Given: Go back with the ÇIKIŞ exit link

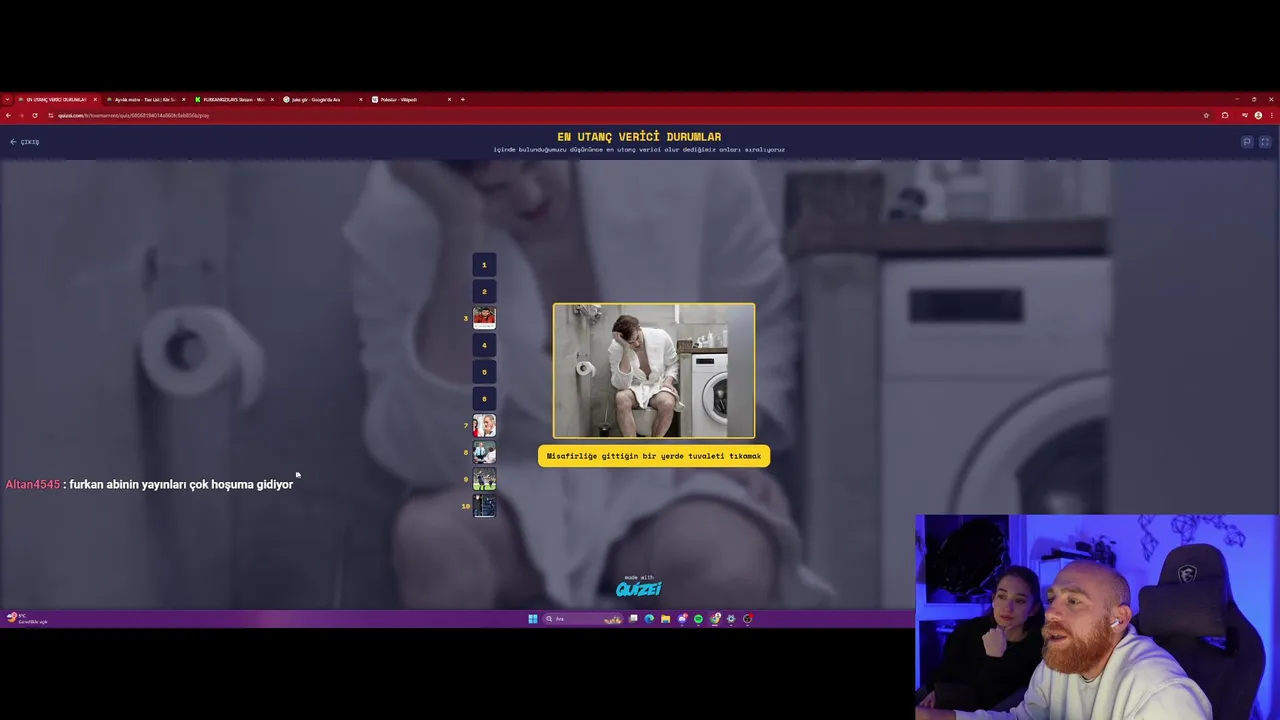Looking at the screenshot, I should 24,142.
